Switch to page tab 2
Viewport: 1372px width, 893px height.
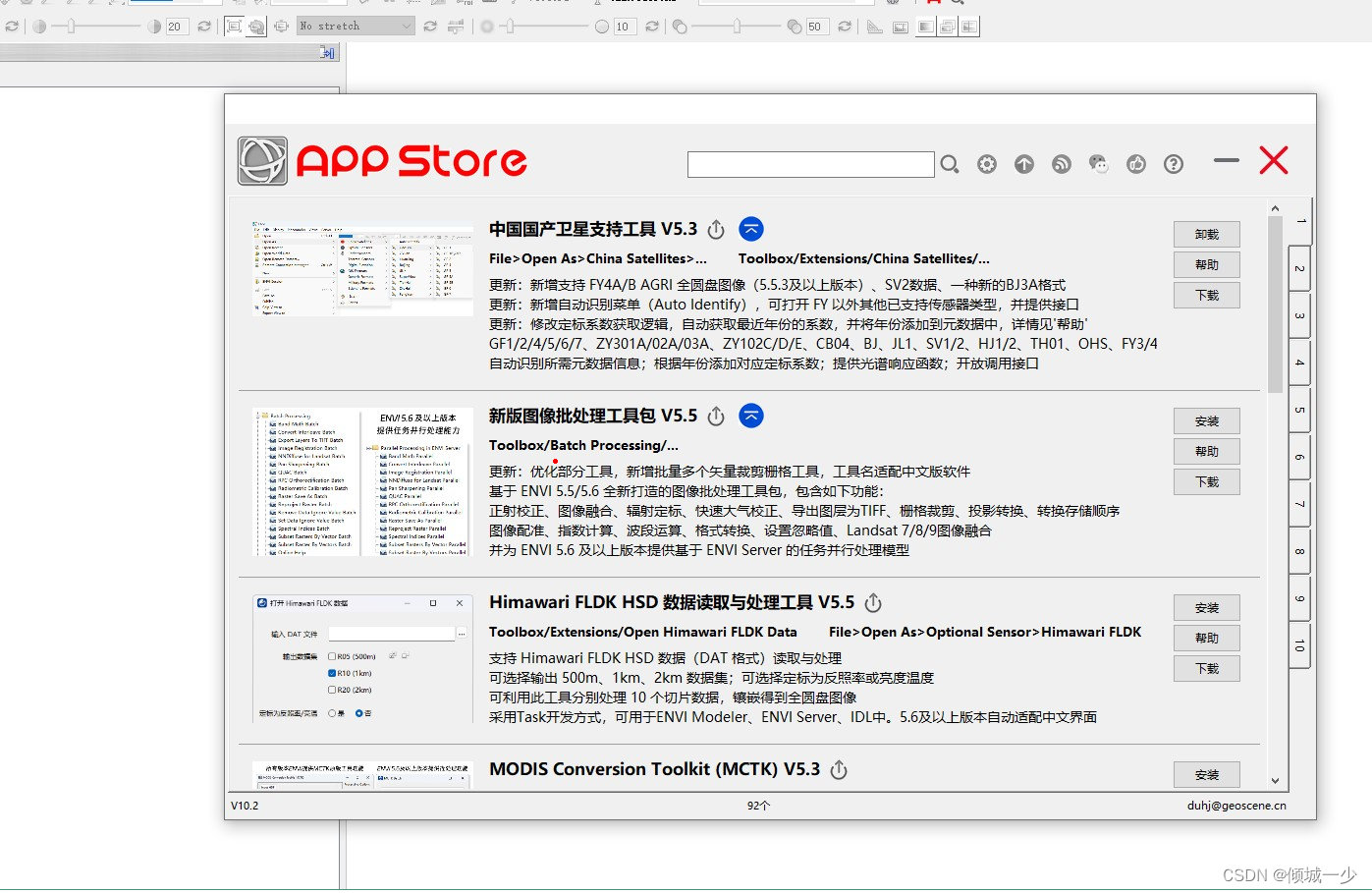click(1299, 268)
